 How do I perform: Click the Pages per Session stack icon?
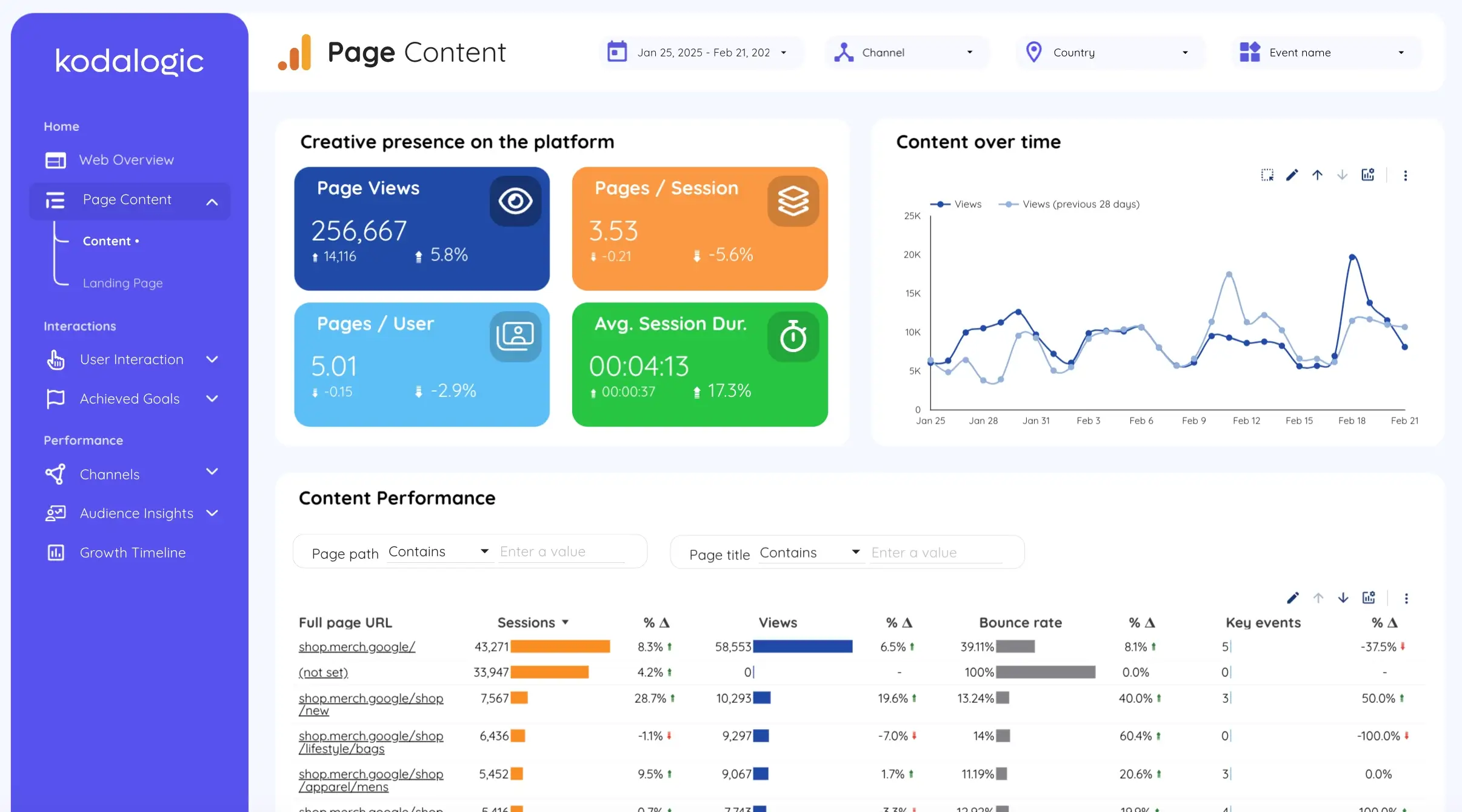click(x=792, y=200)
